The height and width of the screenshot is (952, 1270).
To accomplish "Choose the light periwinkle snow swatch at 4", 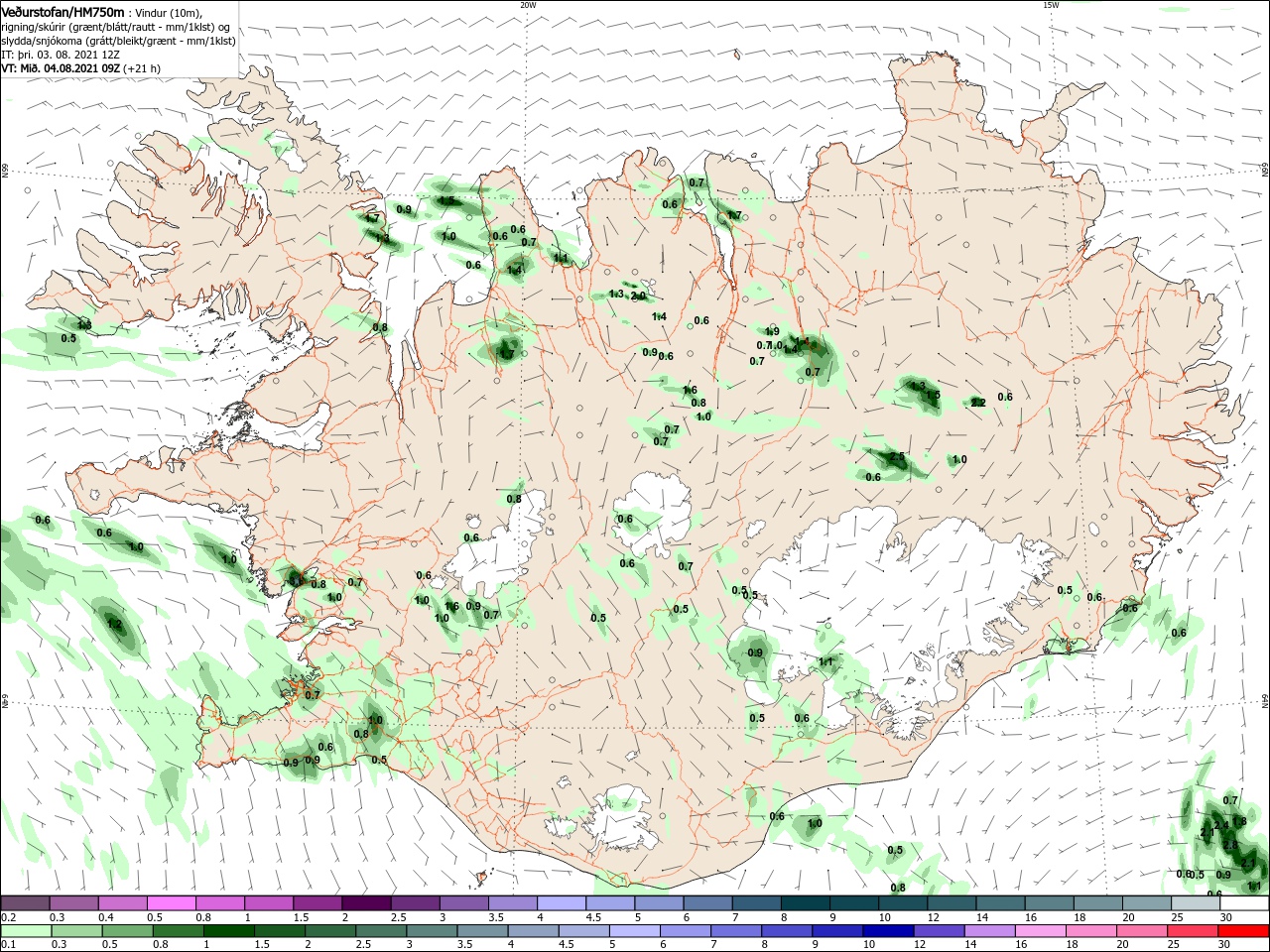I will (562, 903).
